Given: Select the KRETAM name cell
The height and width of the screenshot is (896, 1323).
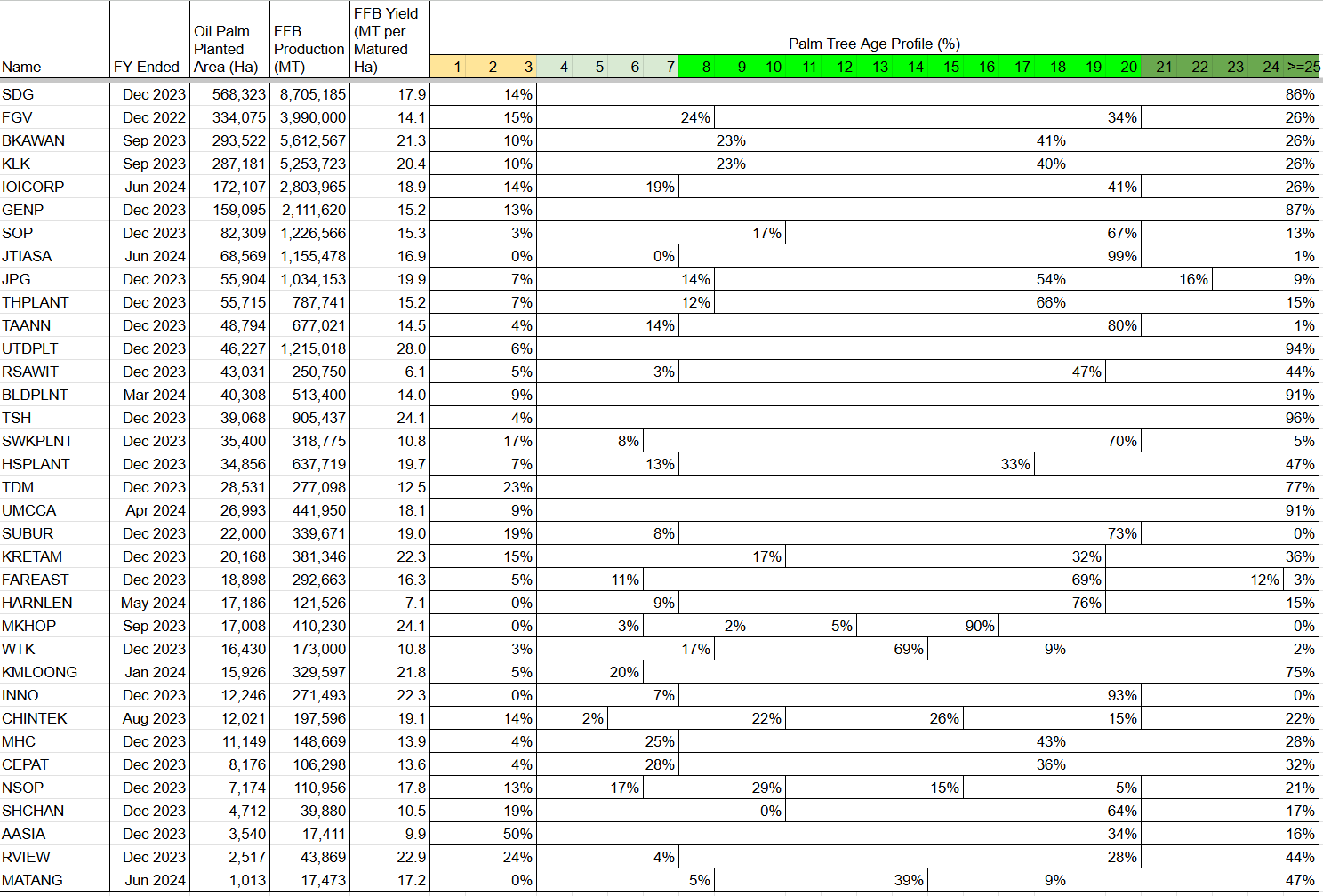Looking at the screenshot, I should click(55, 556).
